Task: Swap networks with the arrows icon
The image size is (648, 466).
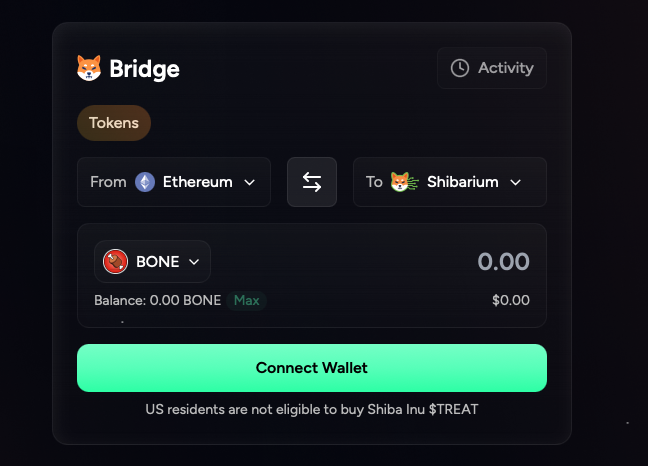Action: [312, 182]
